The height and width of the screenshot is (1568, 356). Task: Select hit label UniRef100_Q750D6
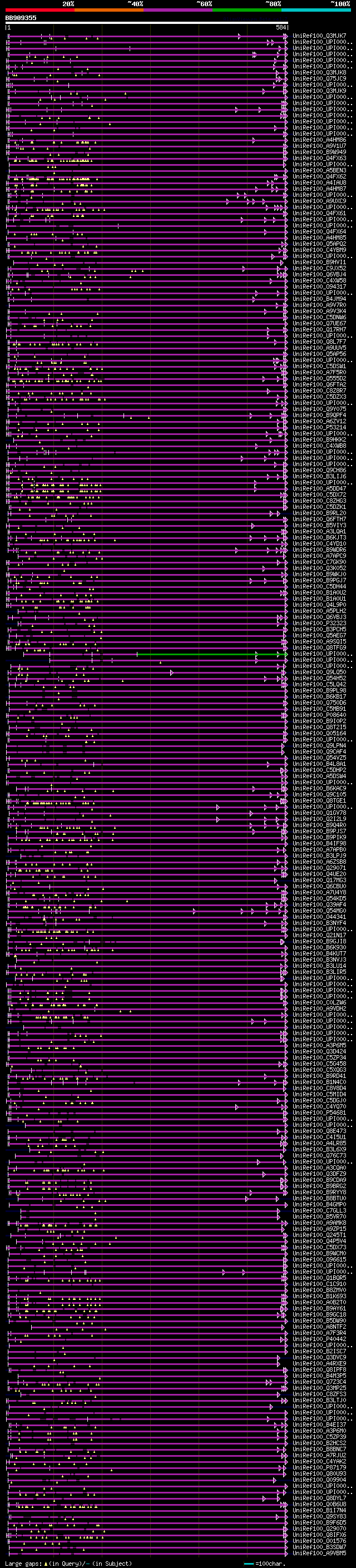319,703
